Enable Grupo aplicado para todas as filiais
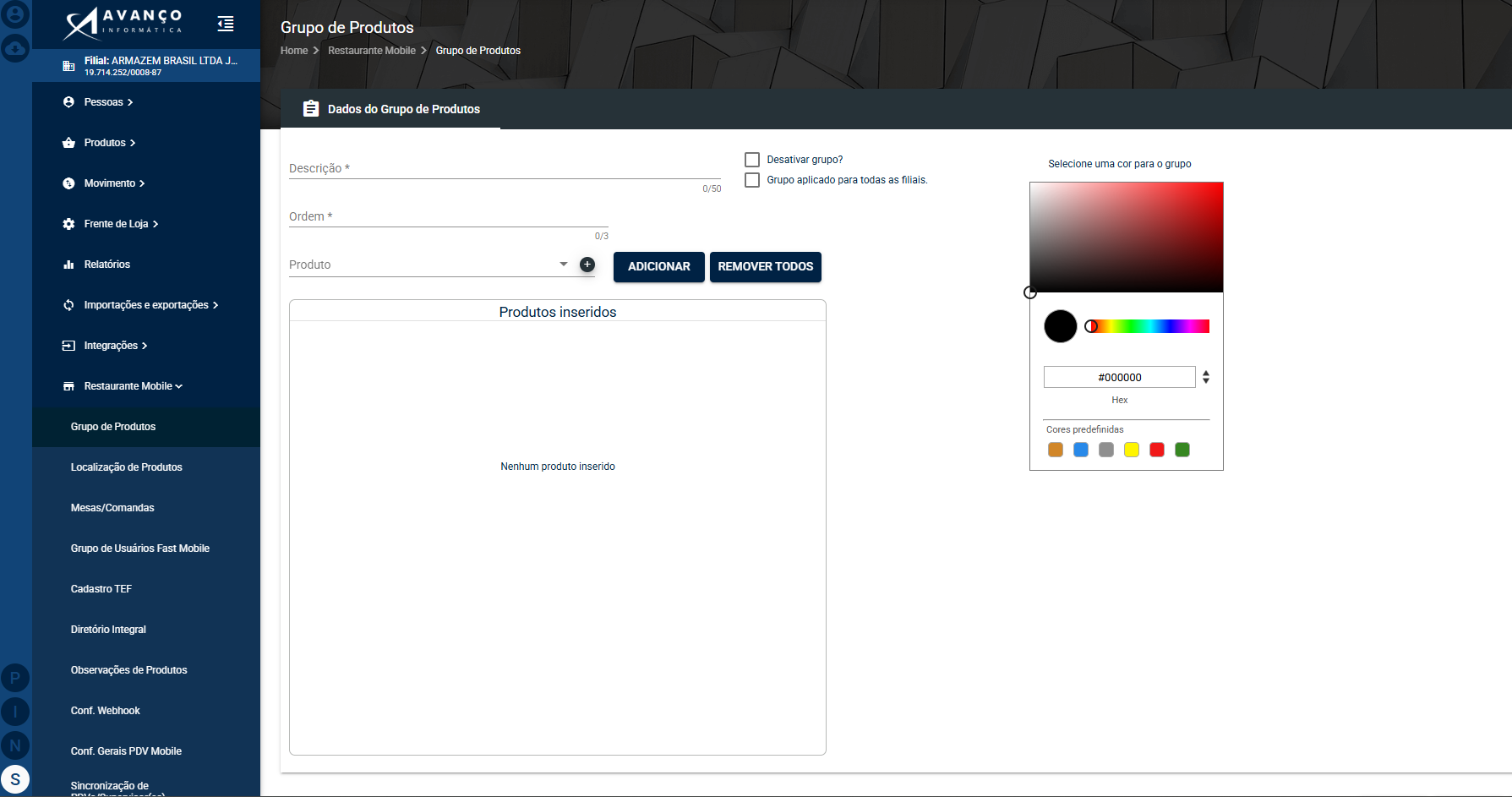The height and width of the screenshot is (797, 1512). (752, 180)
